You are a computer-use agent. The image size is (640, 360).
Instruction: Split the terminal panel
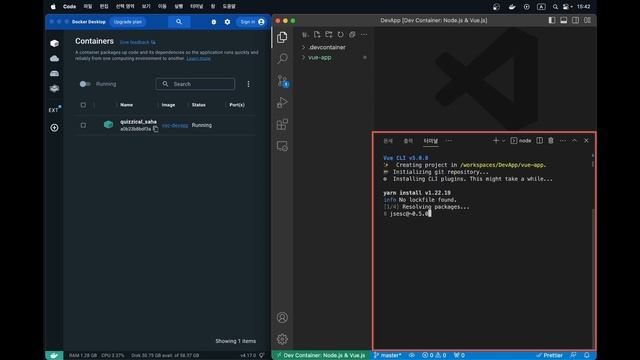pyautogui.click(x=540, y=140)
